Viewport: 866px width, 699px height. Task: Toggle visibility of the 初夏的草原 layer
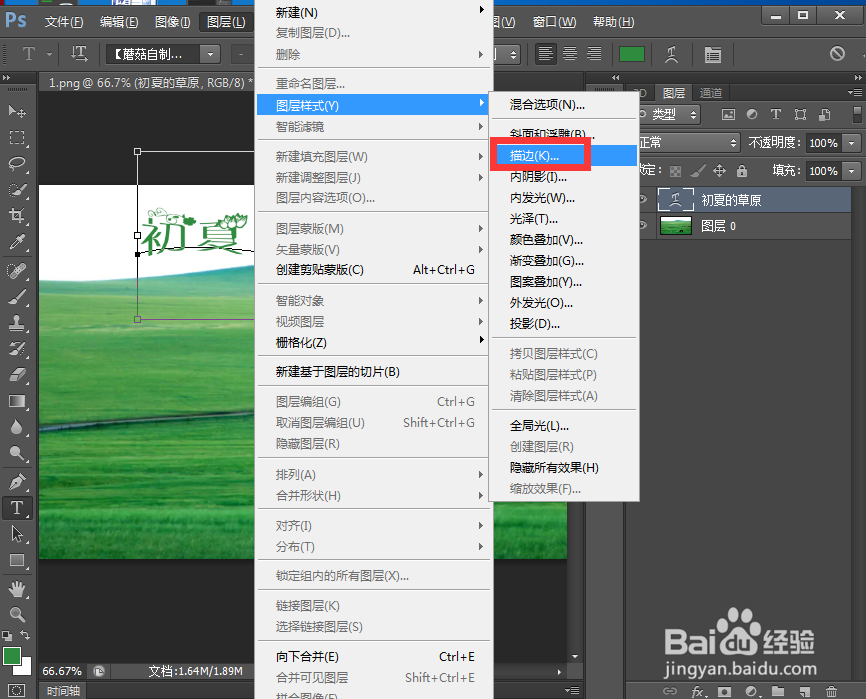643,199
